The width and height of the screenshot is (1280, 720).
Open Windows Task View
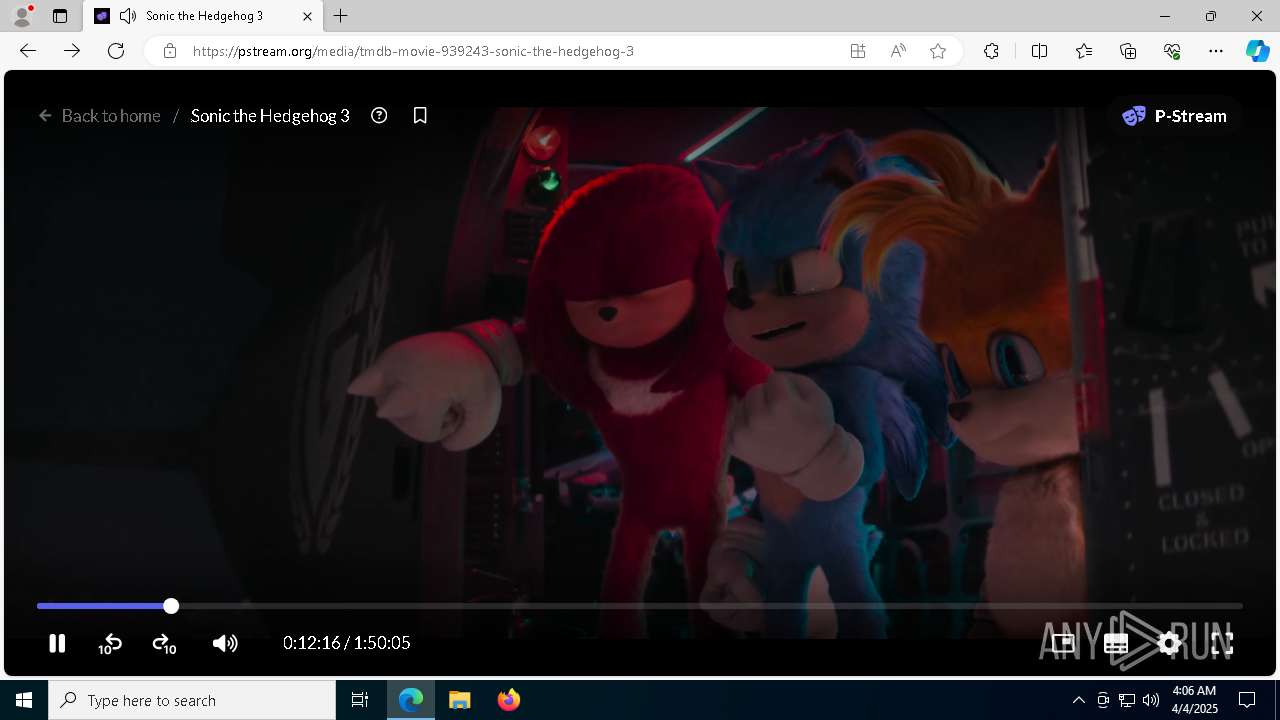(360, 700)
